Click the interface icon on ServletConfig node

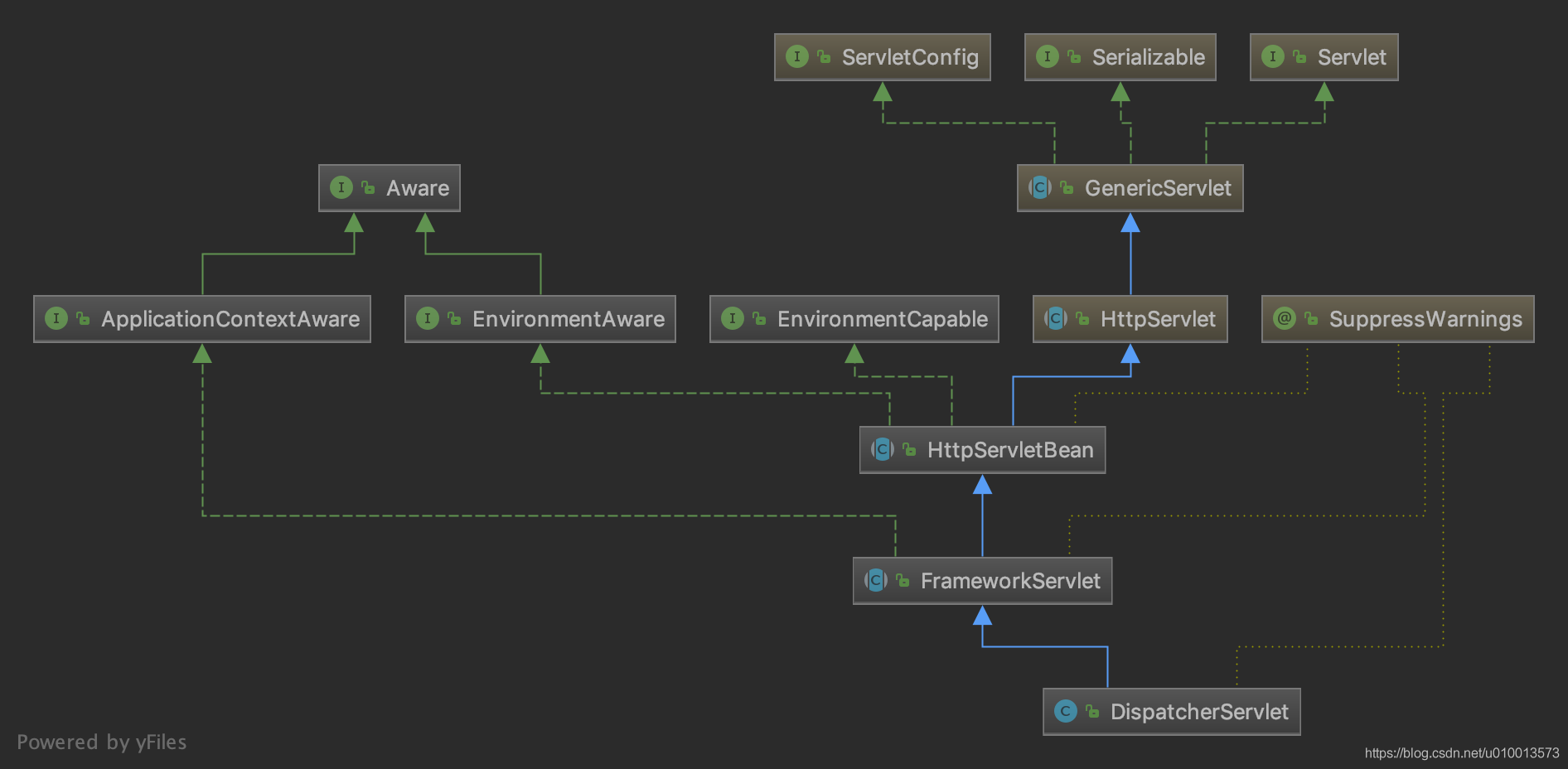click(796, 56)
